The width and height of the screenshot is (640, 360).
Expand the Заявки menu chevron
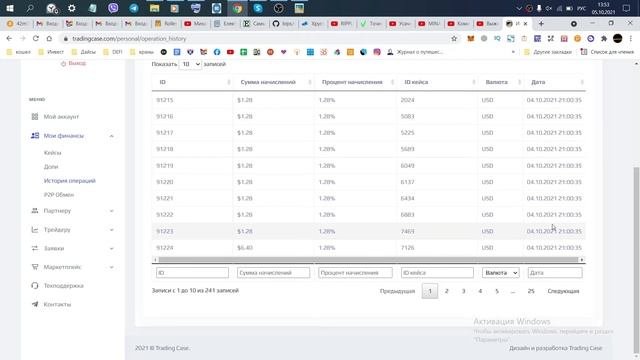point(111,249)
